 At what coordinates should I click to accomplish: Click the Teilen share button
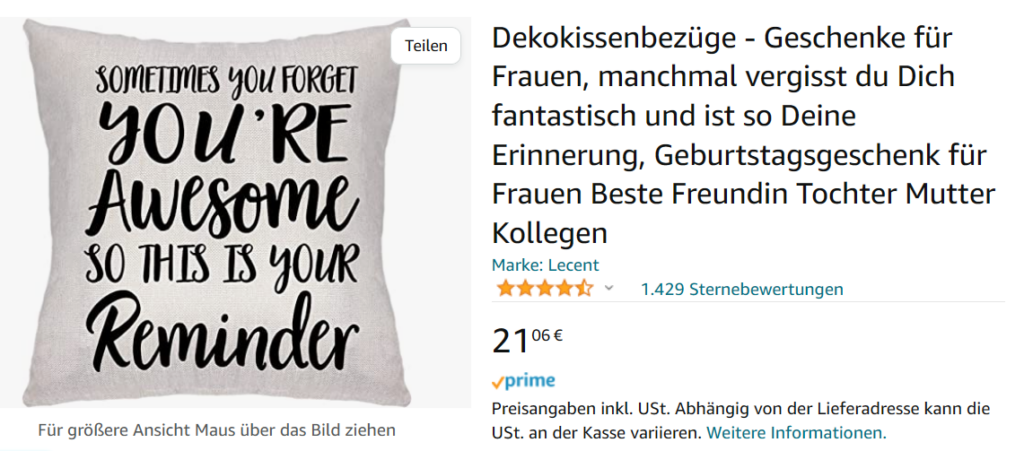tap(426, 46)
